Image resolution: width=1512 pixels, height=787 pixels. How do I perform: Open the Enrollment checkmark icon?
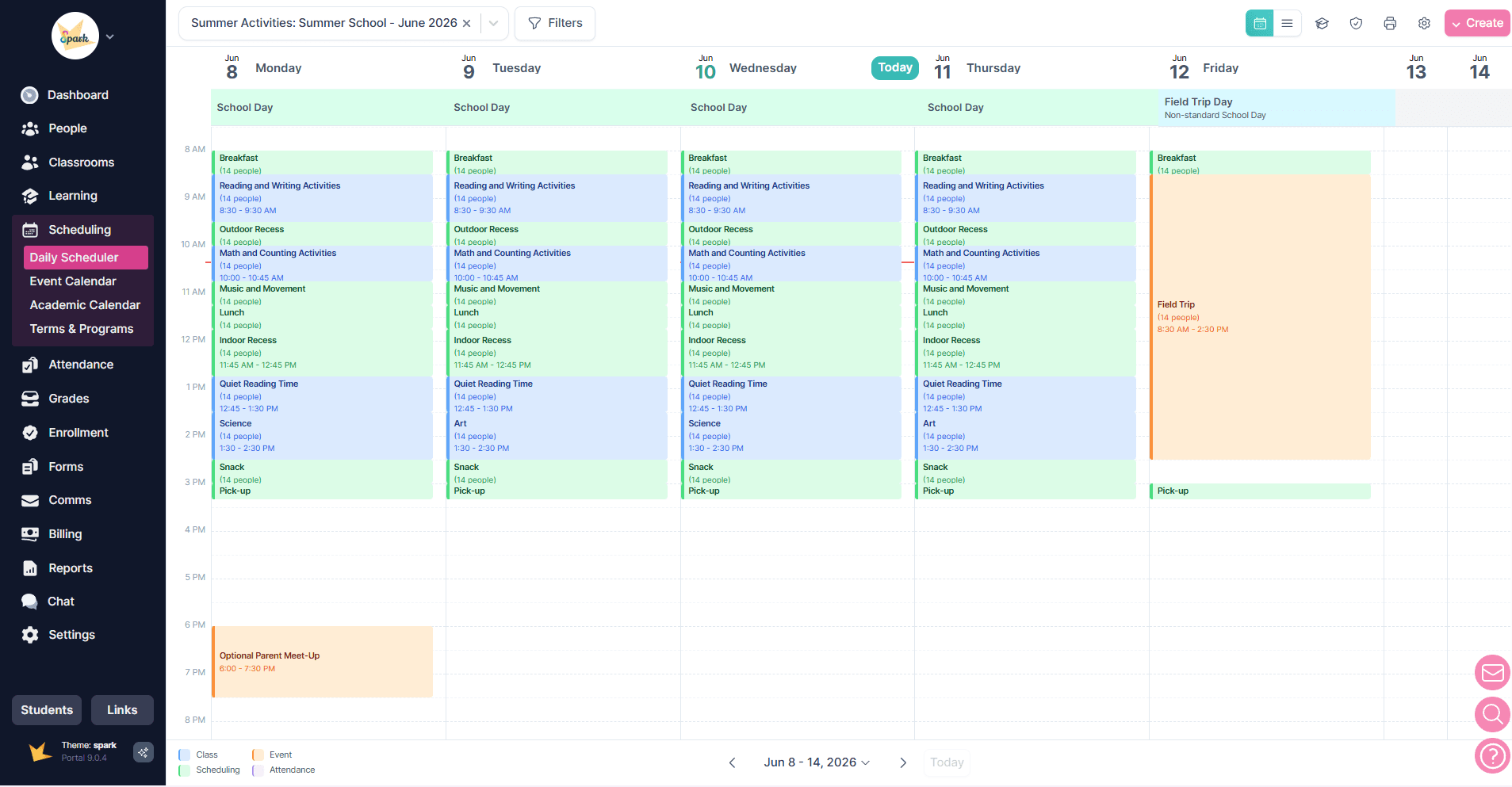30,433
